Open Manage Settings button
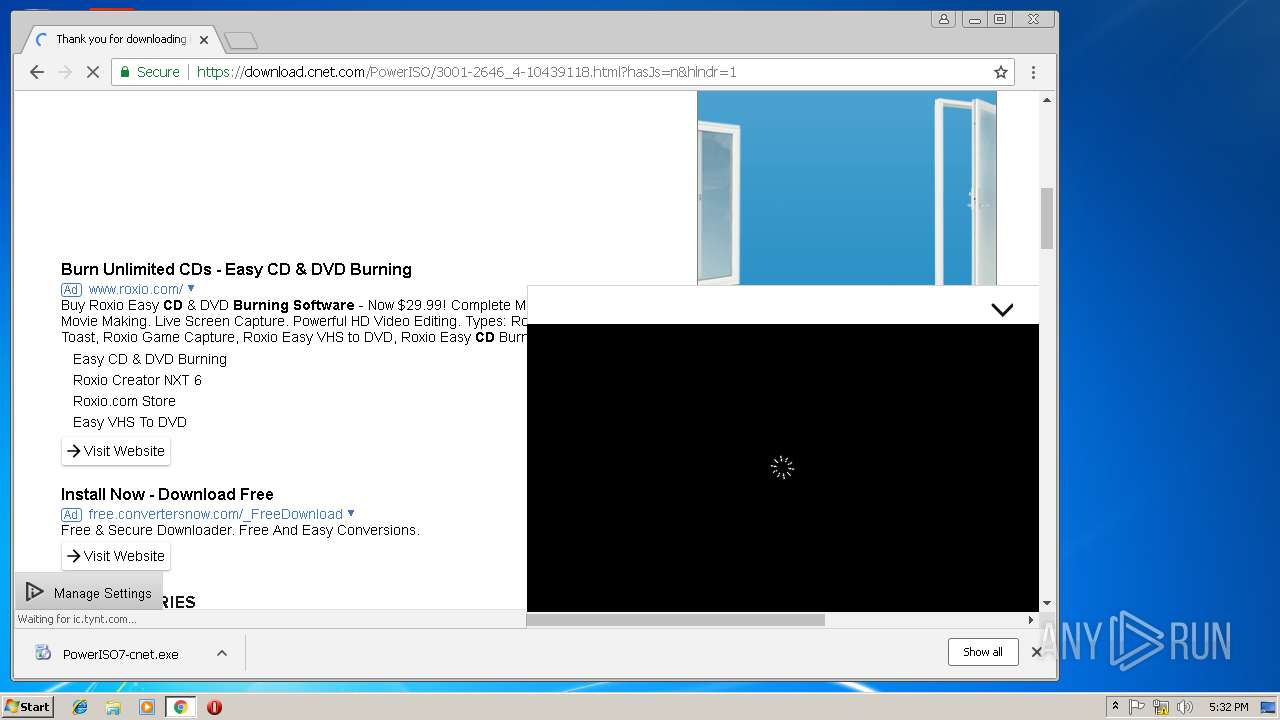The height and width of the screenshot is (720, 1280). pyautogui.click(x=88, y=592)
